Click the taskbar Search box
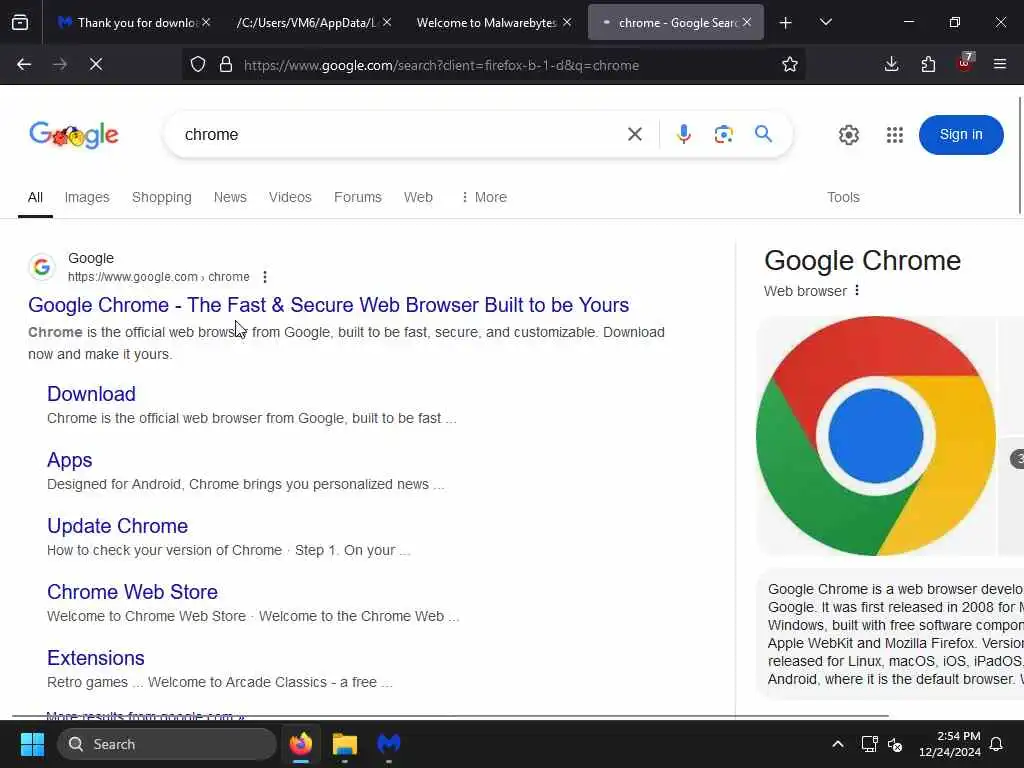The height and width of the screenshot is (768, 1024). pyautogui.click(x=167, y=744)
